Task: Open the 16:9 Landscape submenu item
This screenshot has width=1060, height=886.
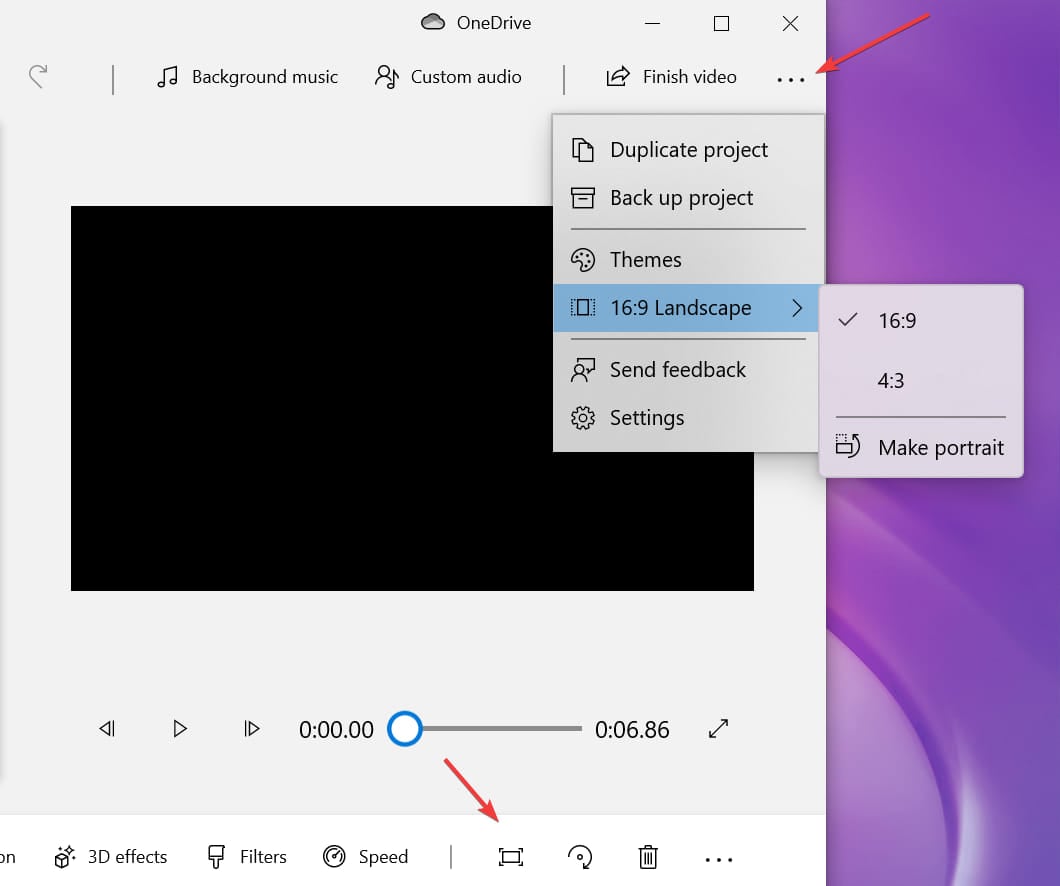Action: coord(688,308)
